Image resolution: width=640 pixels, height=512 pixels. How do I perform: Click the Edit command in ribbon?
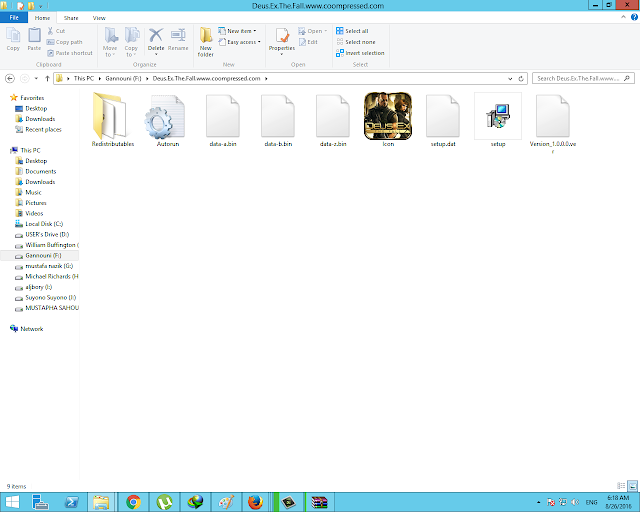(308, 42)
